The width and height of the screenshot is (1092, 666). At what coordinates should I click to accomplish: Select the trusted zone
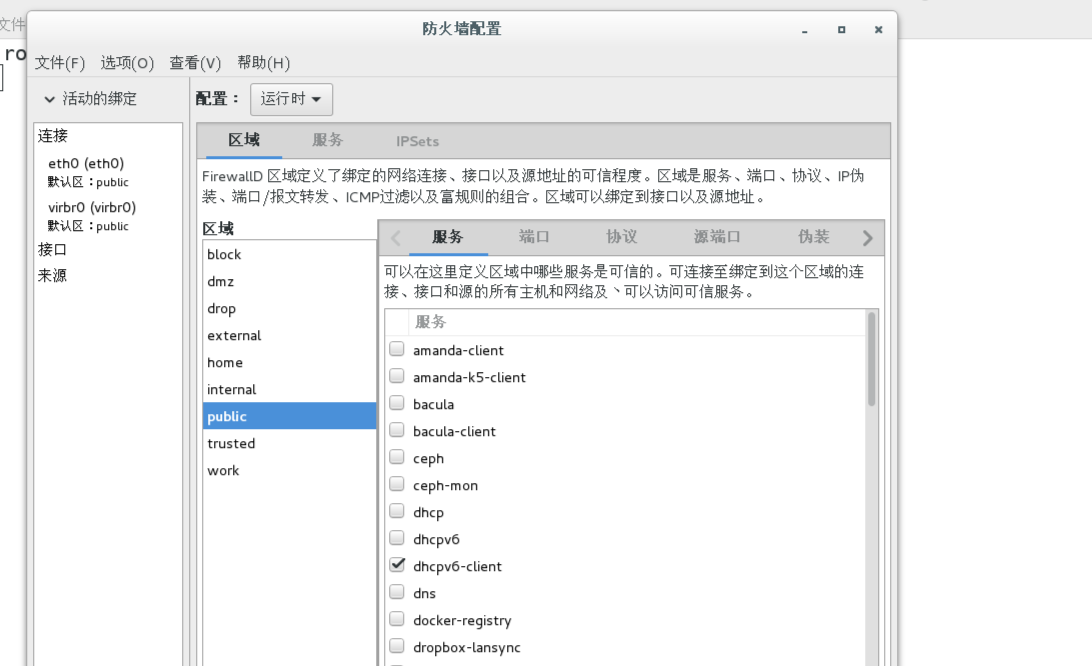click(289, 443)
